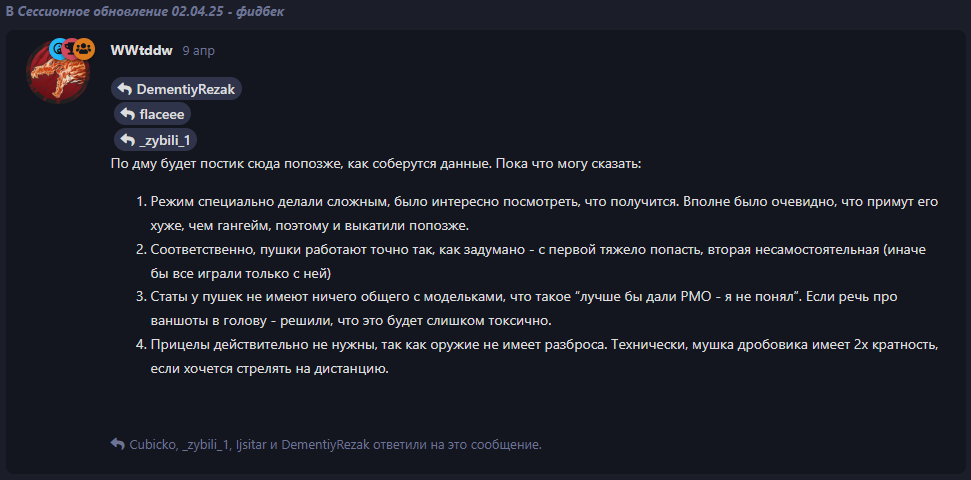Open the WWtddw username profile link
Viewport: 971px width, 480px height.
141,51
